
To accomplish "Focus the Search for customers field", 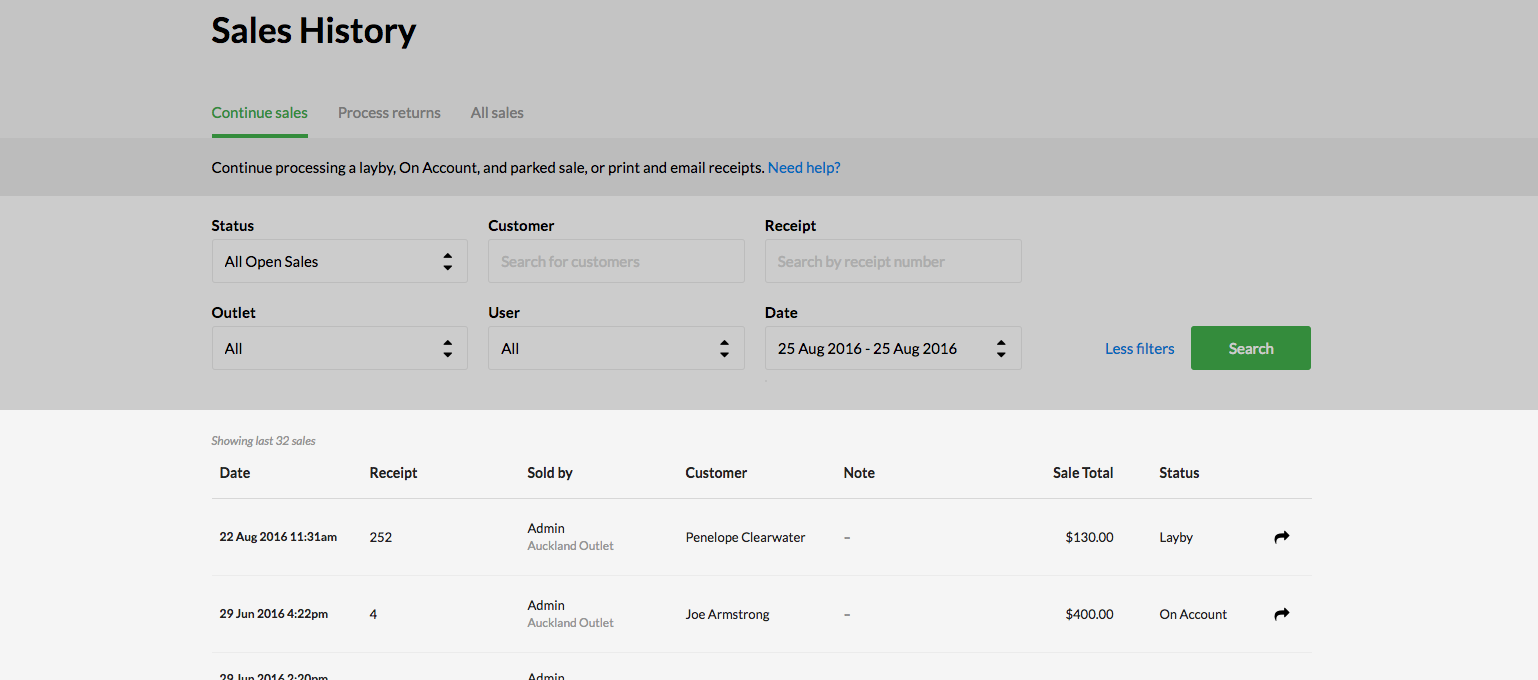I will [616, 262].
